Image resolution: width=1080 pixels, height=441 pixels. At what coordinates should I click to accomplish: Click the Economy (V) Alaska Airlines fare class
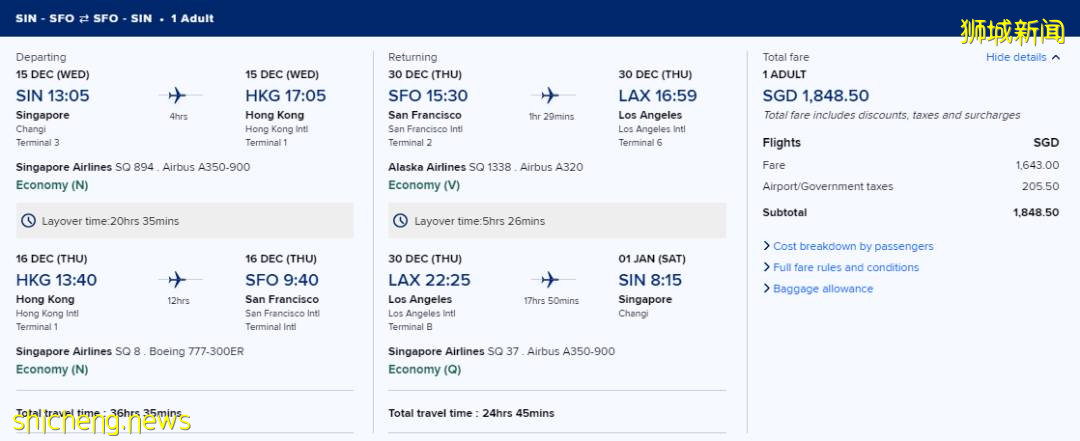424,185
